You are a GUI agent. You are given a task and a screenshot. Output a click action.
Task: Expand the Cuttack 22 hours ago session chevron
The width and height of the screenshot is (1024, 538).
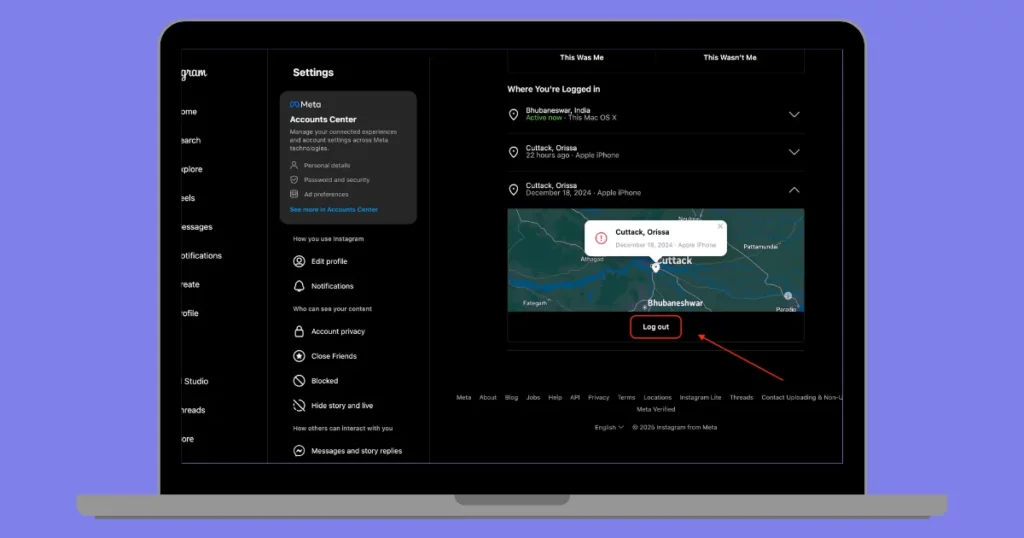pos(794,152)
